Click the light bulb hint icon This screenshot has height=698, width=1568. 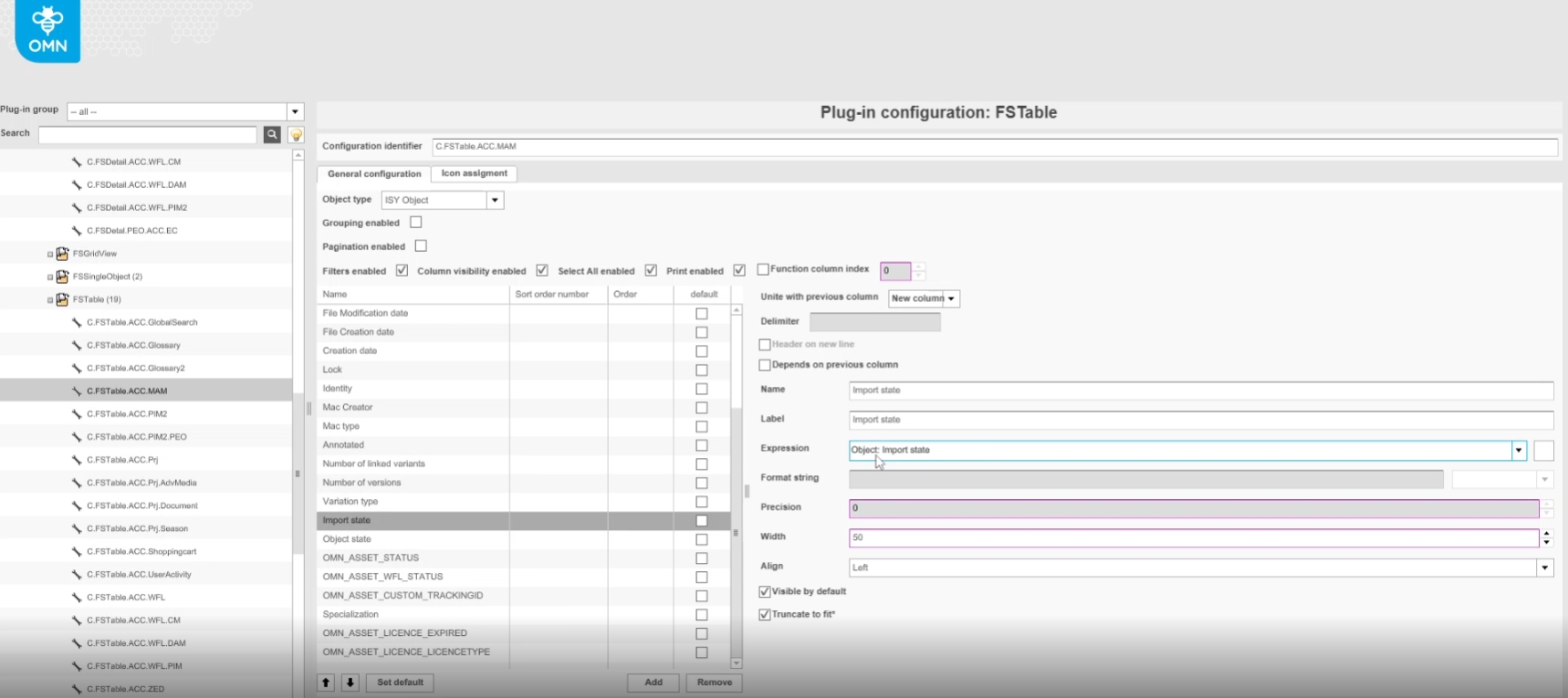296,135
